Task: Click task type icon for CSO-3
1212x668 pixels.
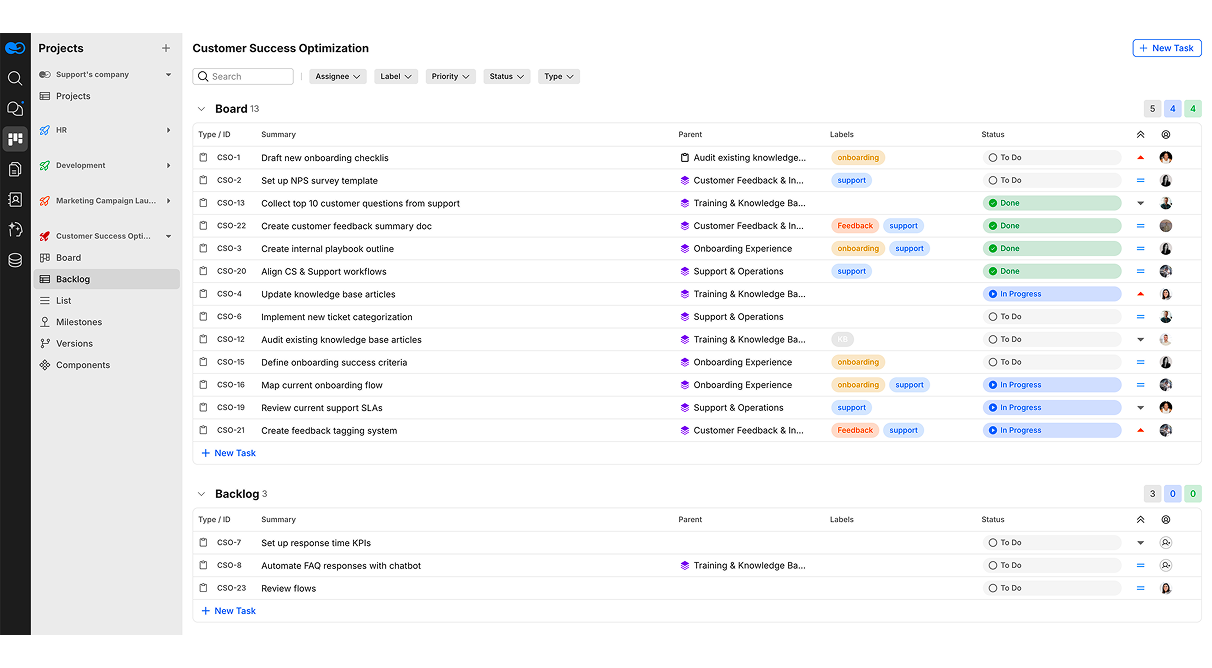Action: point(203,249)
